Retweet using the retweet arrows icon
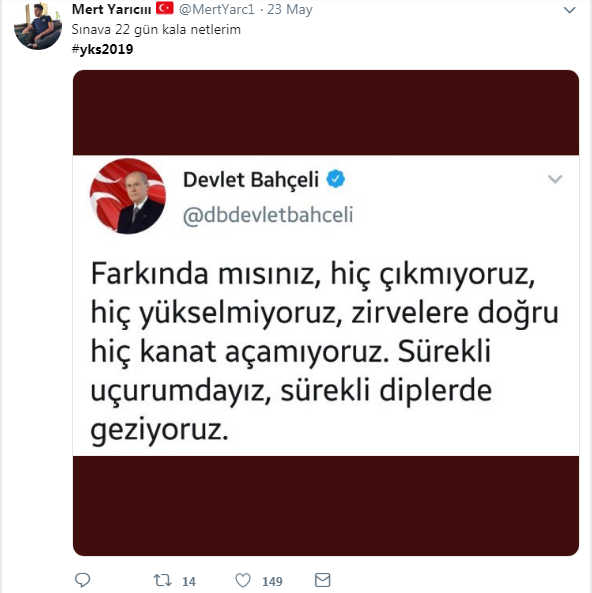 [163, 580]
